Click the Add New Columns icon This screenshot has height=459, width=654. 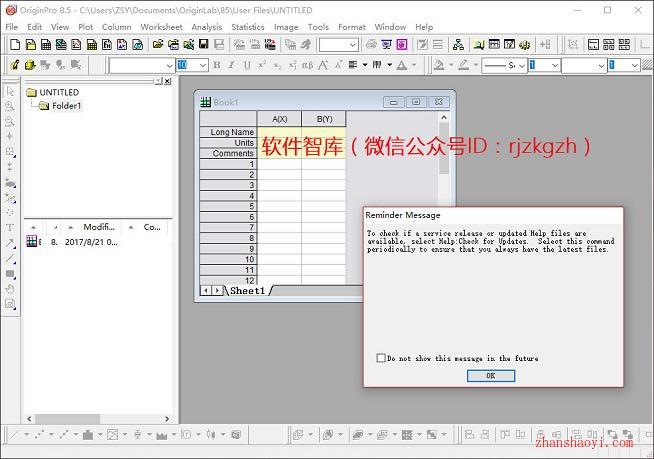click(x=545, y=44)
